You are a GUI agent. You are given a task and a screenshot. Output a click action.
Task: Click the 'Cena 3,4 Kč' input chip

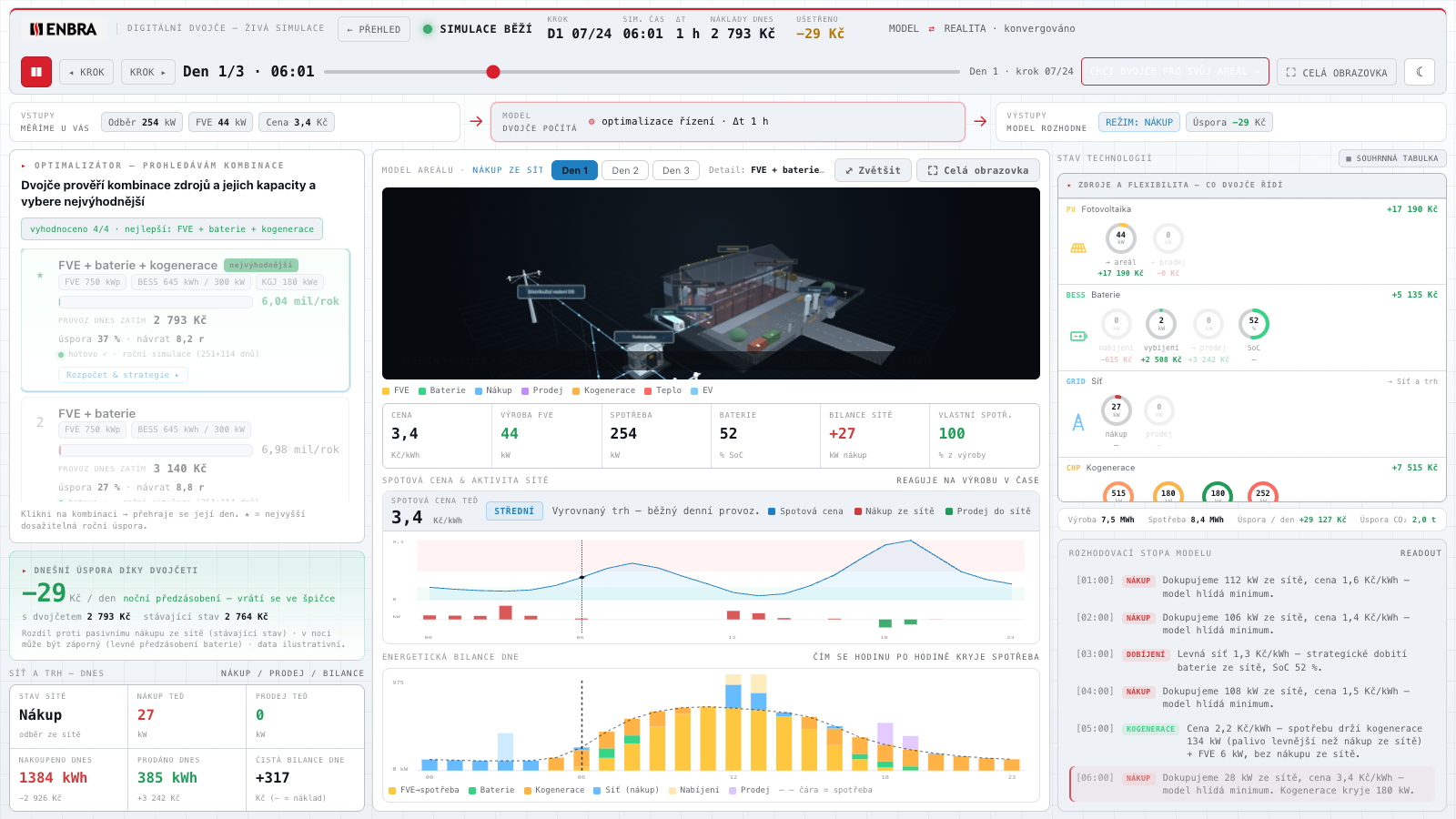tap(297, 122)
